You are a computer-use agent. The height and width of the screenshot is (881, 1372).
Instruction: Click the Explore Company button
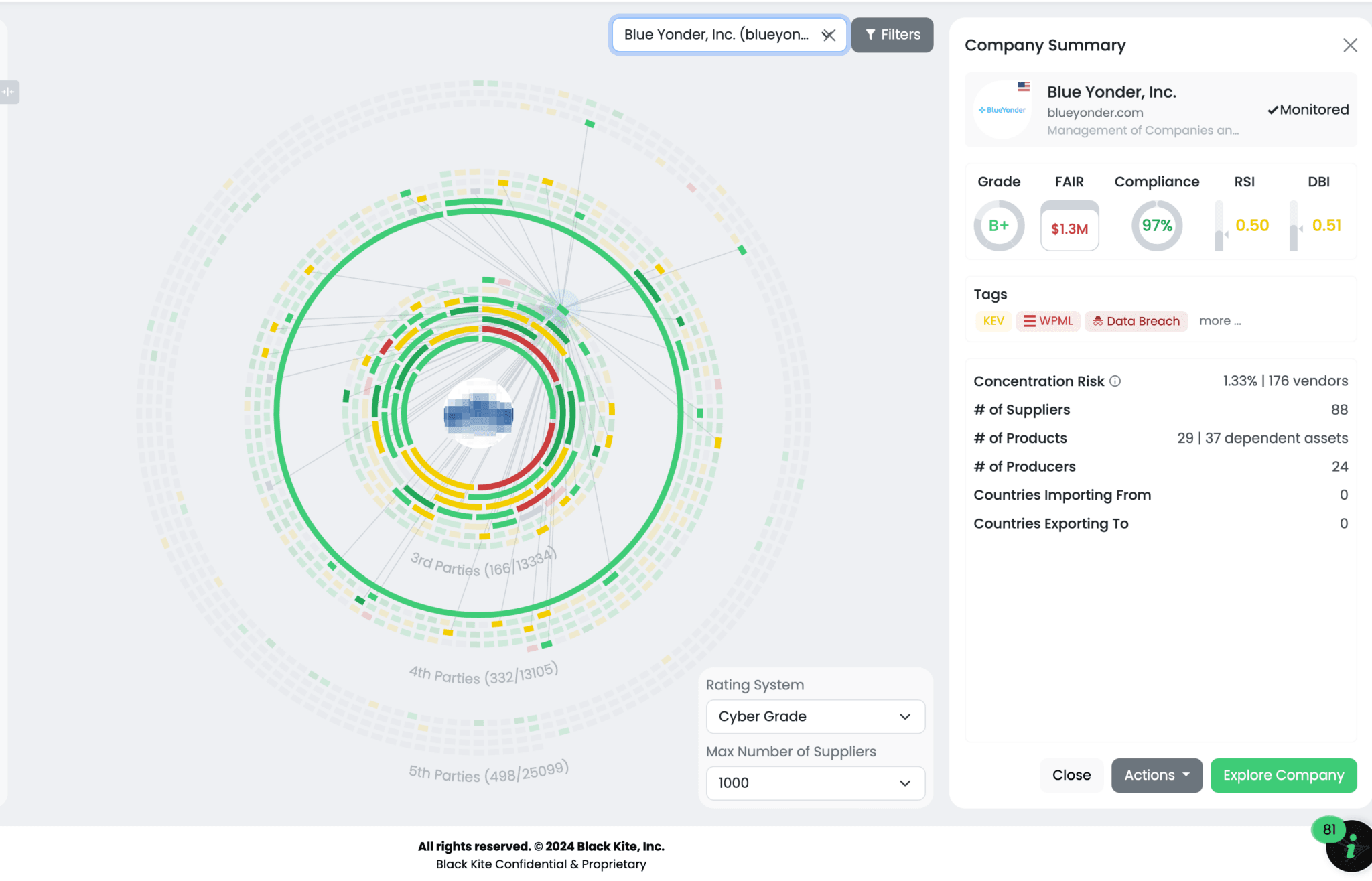1284,775
